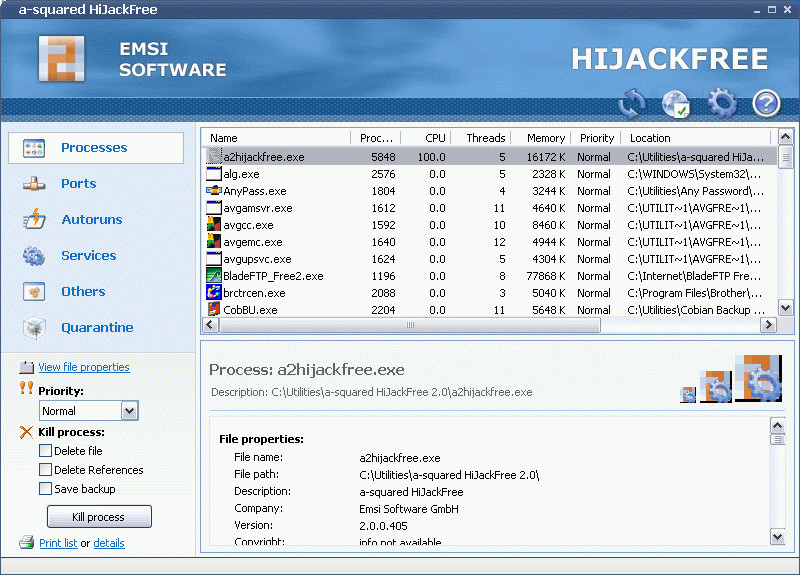The image size is (800, 575).
Task: Click file properties panel scroll down arrow
Action: click(x=777, y=537)
